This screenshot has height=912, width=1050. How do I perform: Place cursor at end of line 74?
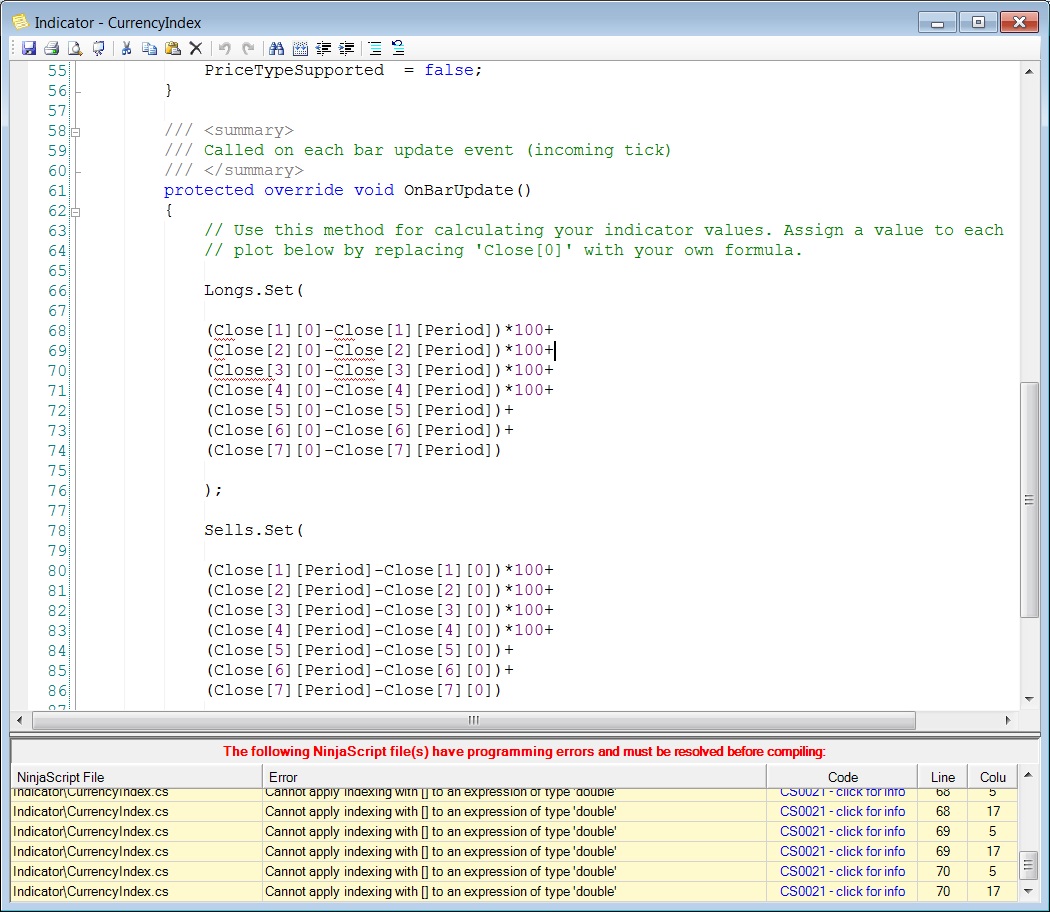[502, 451]
